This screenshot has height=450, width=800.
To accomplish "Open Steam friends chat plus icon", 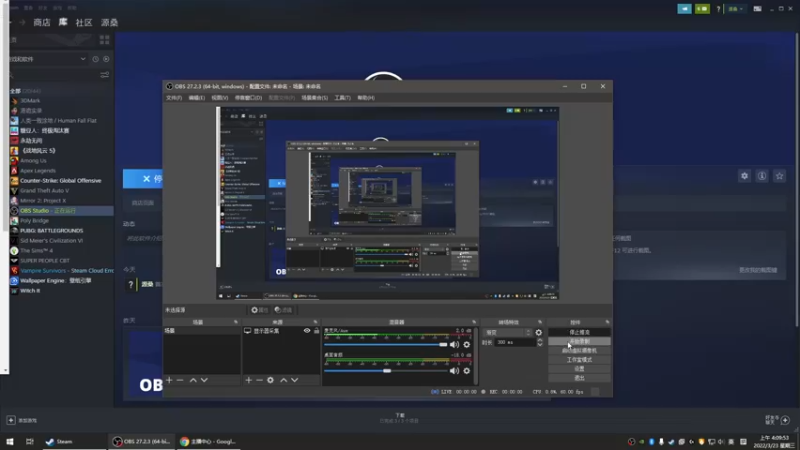I will (x=785, y=420).
